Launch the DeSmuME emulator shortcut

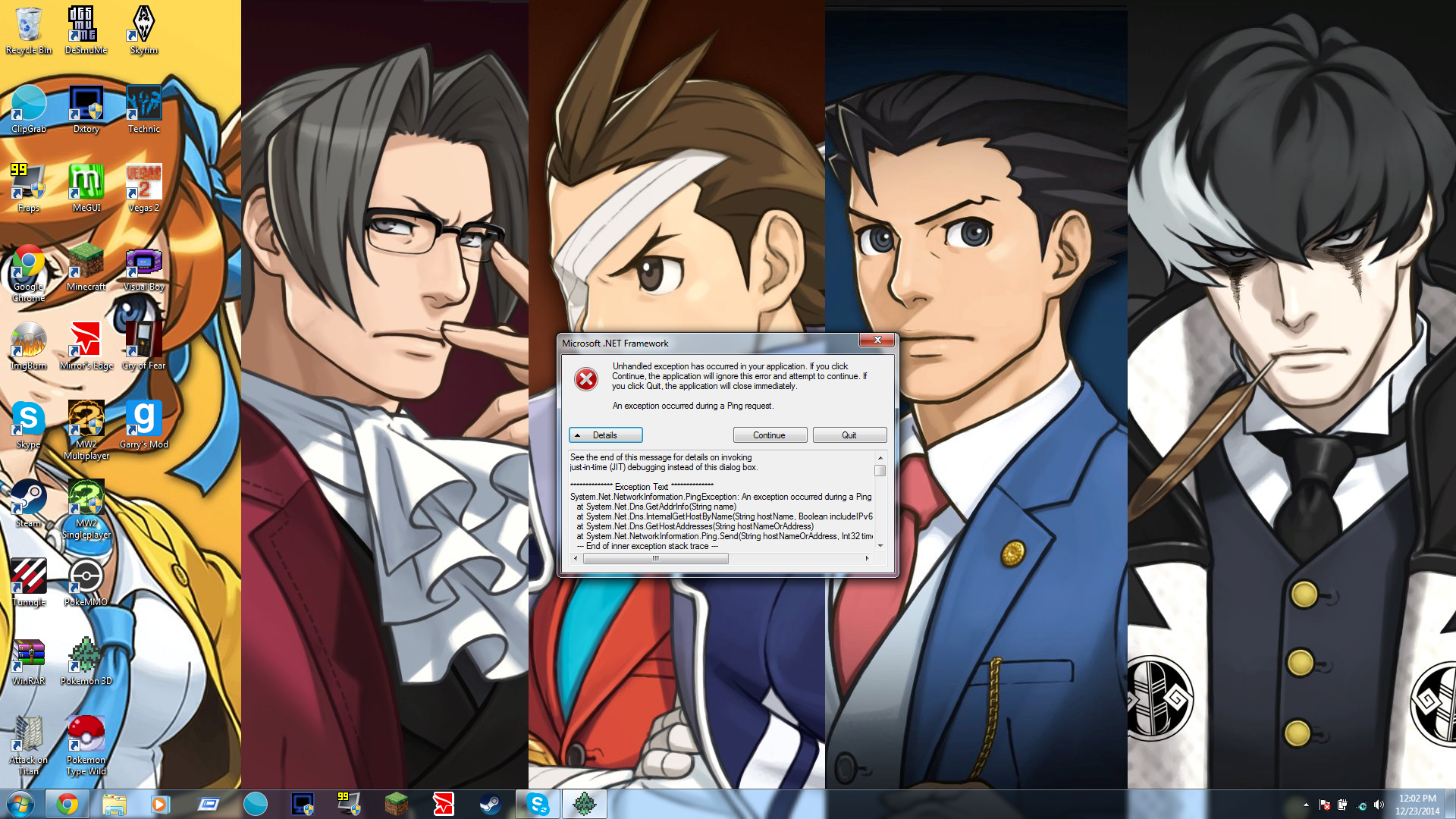point(86,30)
